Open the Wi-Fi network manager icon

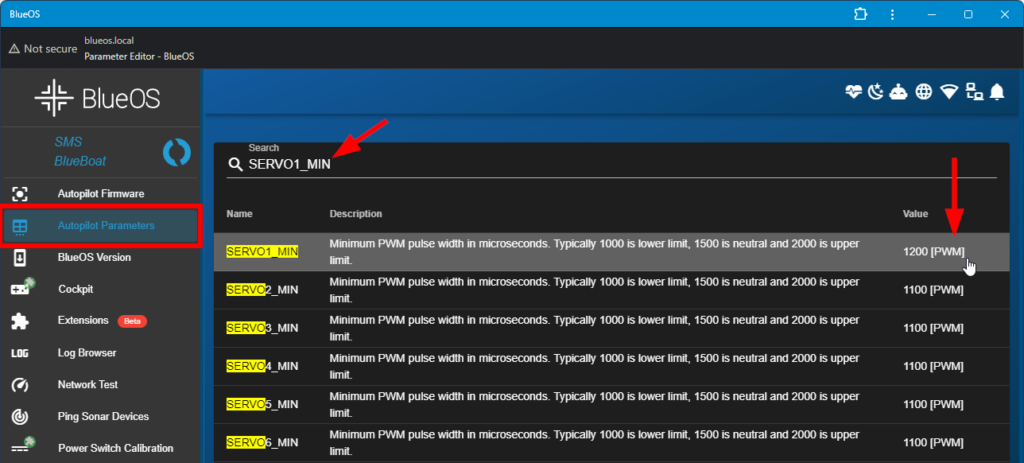[948, 92]
